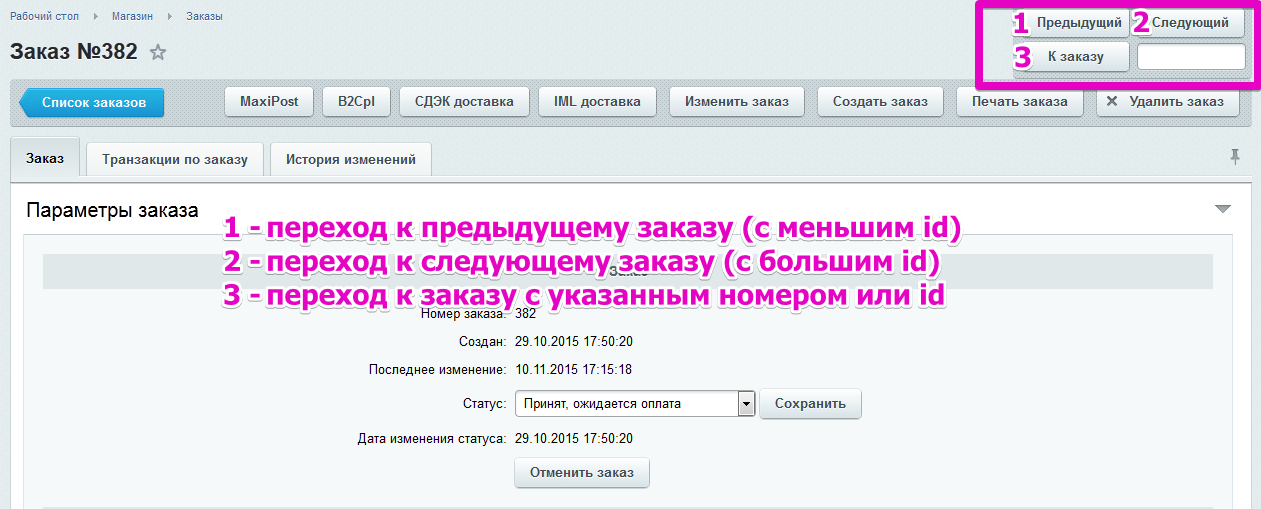
Task: Switch to Транзакции по заказу tab
Action: (x=175, y=159)
